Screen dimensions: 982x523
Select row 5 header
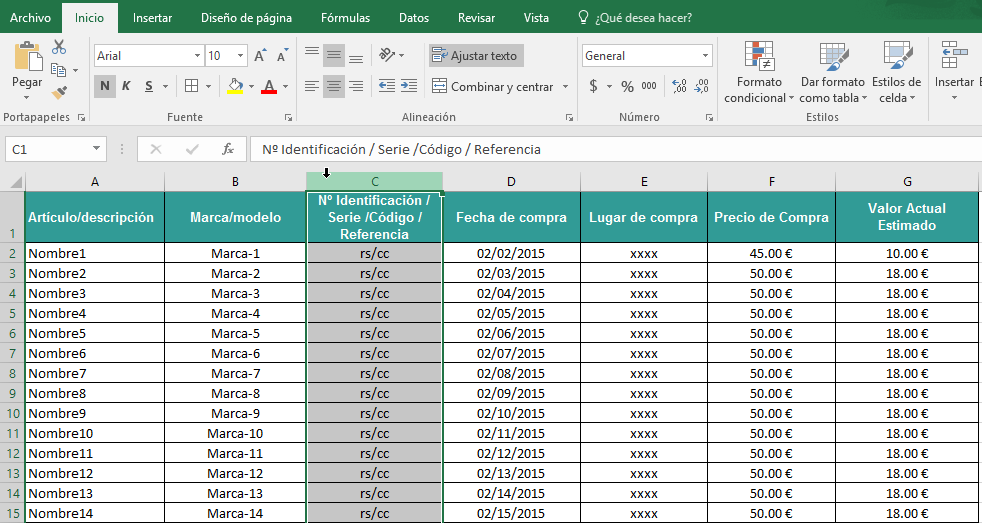(x=12, y=313)
